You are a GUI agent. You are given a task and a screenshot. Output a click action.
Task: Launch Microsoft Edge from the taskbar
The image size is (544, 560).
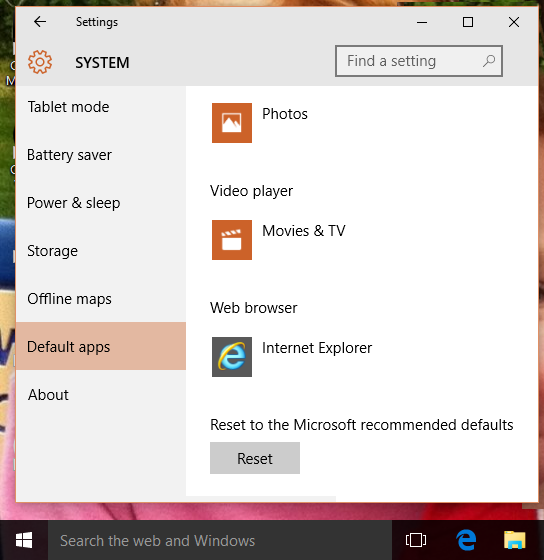(466, 540)
